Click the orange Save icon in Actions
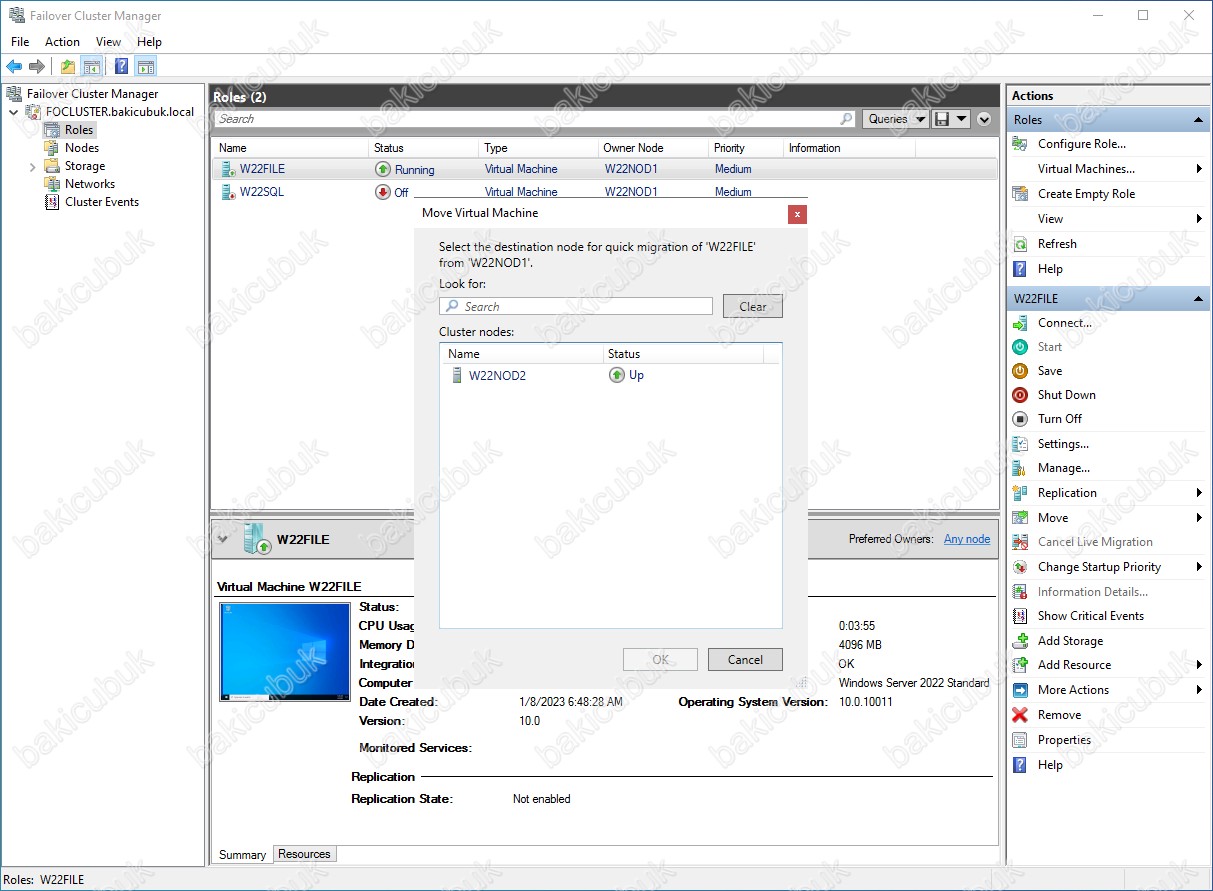This screenshot has width=1213, height=891. 1020,371
